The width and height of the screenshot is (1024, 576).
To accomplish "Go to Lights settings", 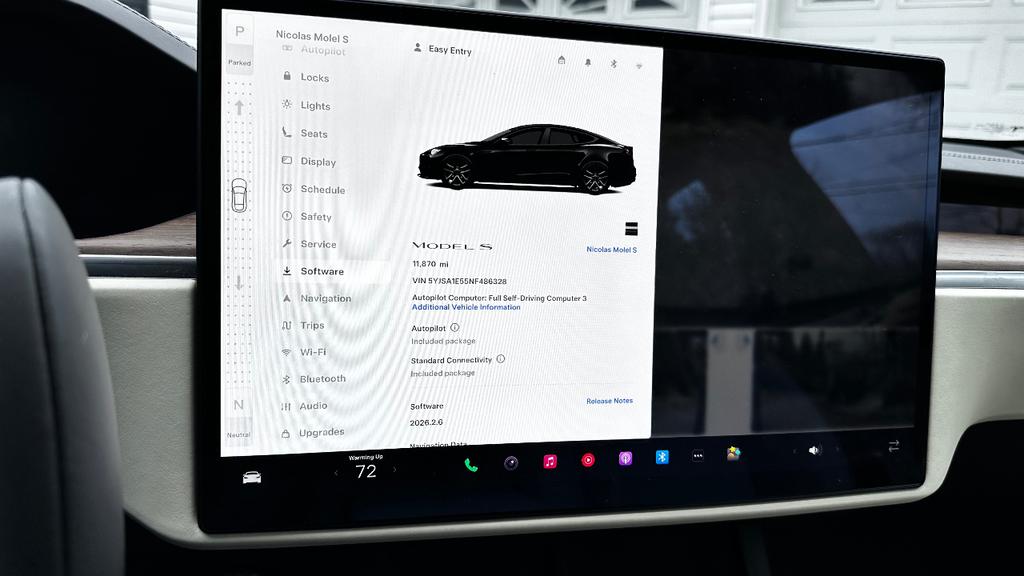I will tap(306, 105).
